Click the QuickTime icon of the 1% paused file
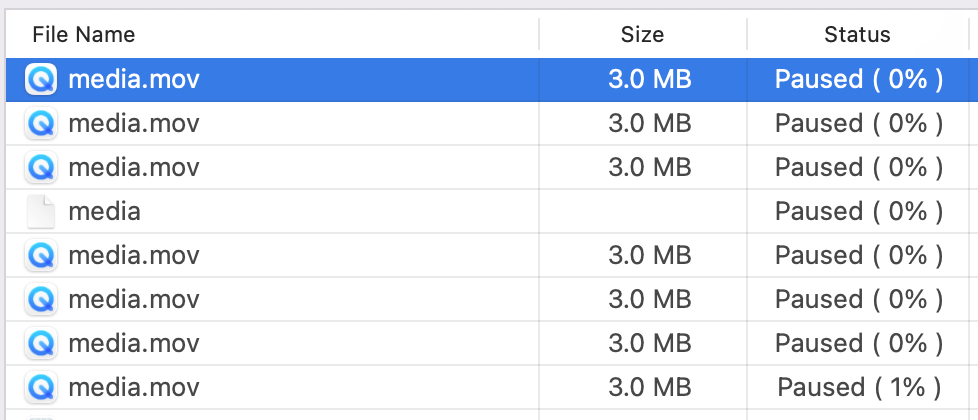Viewport: 978px width, 420px height. pos(41,387)
